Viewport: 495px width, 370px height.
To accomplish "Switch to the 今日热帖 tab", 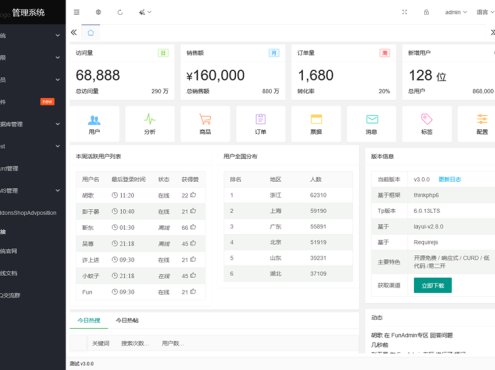I will [127, 320].
